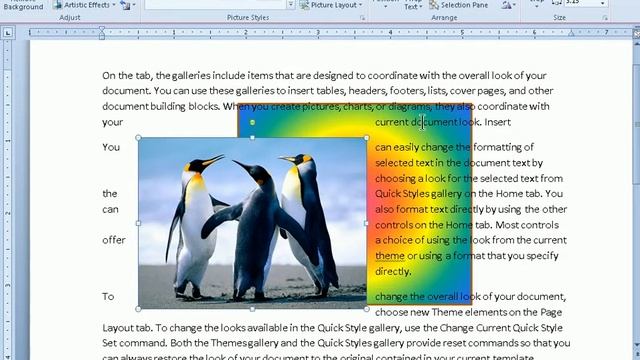Open the Artistic Effects dropdown
This screenshot has width=640, height=360.
click(84, 5)
